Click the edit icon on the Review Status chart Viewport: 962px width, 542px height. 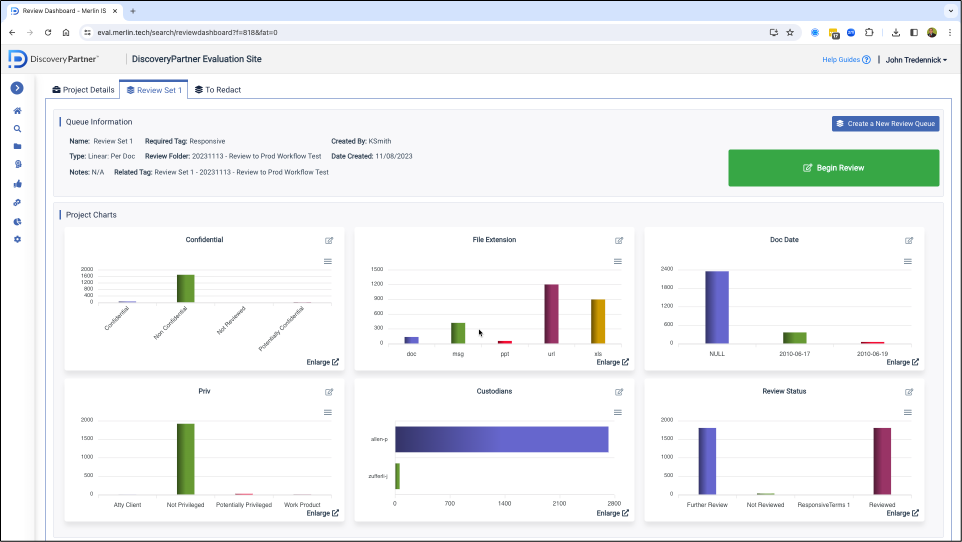pyautogui.click(x=909, y=392)
